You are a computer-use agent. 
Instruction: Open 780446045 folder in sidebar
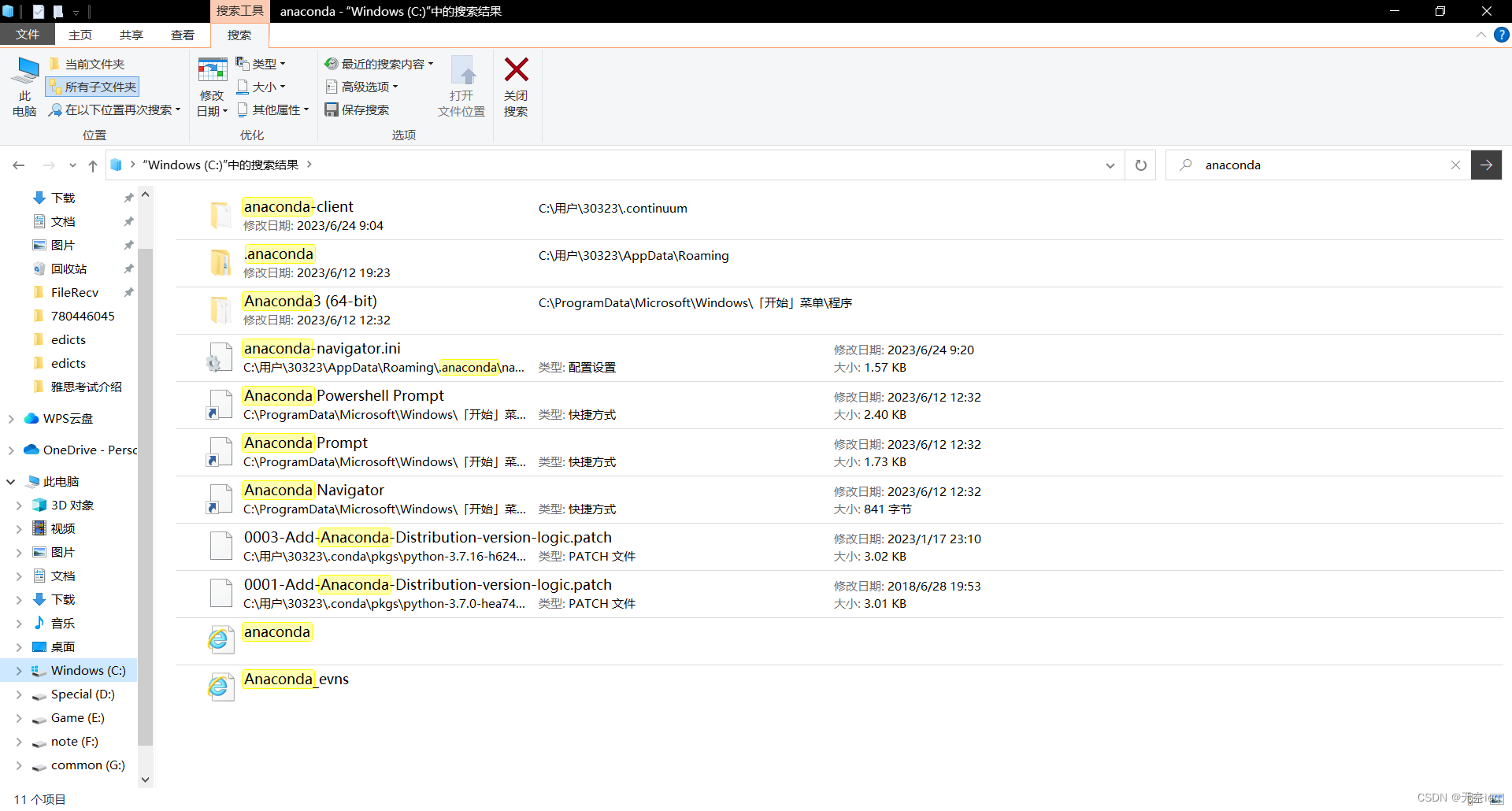coord(83,316)
